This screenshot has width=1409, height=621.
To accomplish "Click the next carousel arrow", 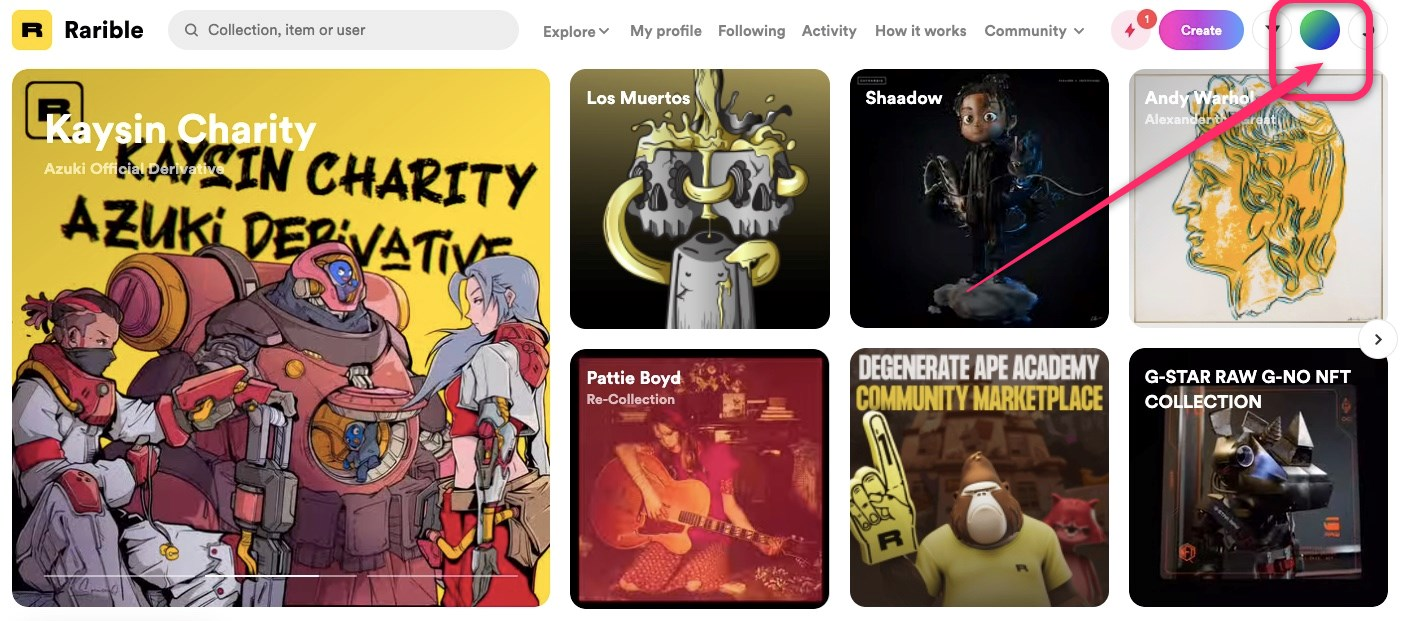I will point(1378,339).
